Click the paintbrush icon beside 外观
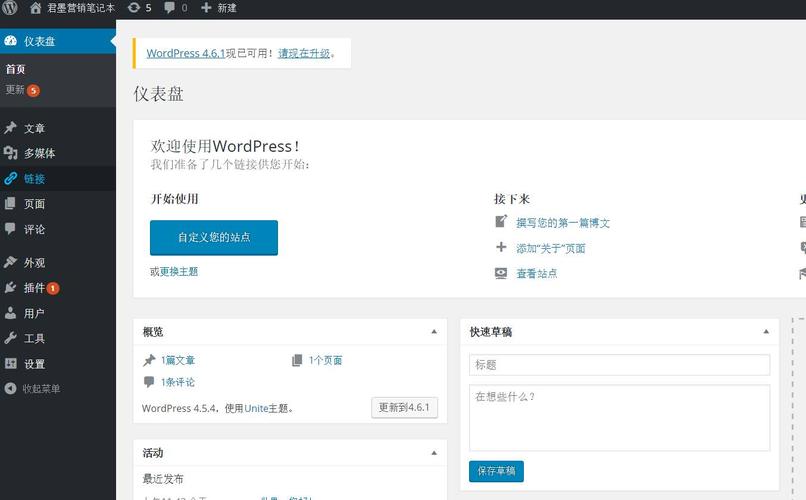 coord(10,262)
